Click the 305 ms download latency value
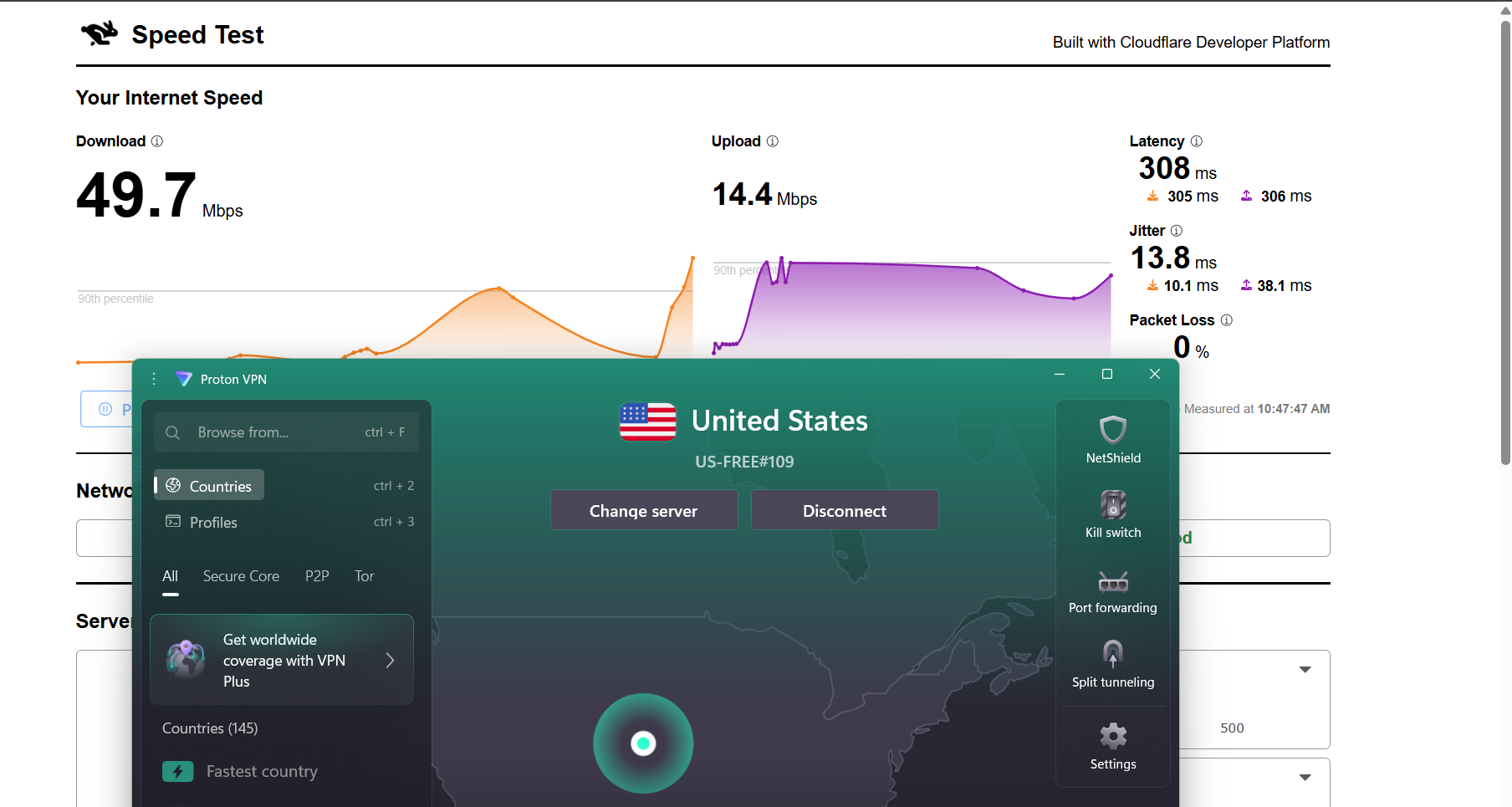The image size is (1512, 807). [1183, 196]
